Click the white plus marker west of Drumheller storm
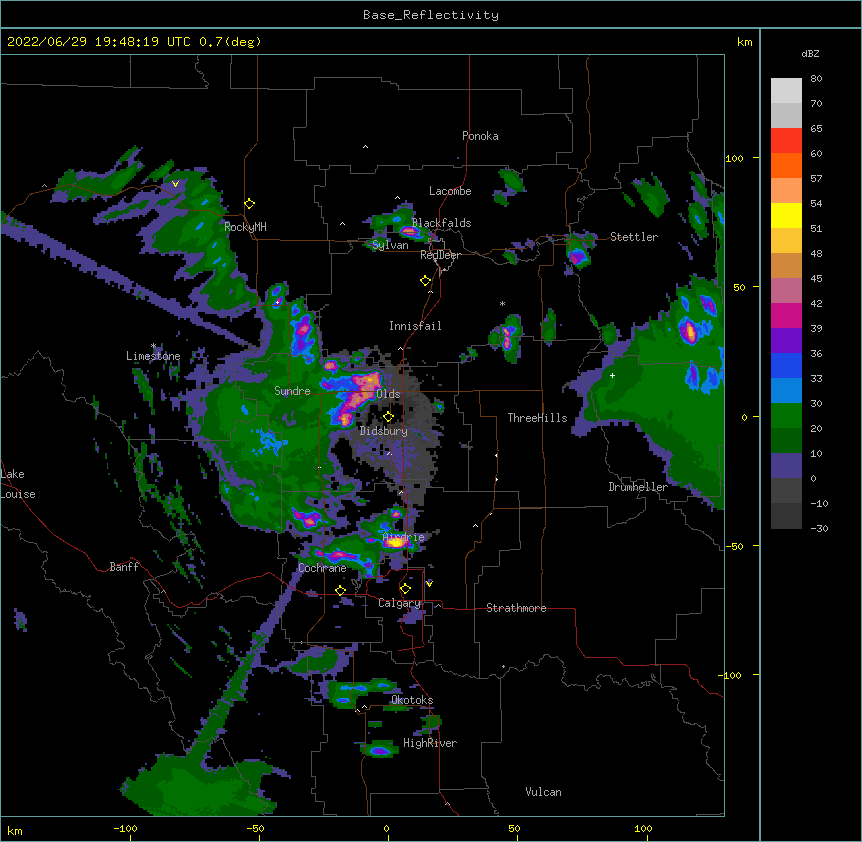862x842 pixels. point(612,376)
